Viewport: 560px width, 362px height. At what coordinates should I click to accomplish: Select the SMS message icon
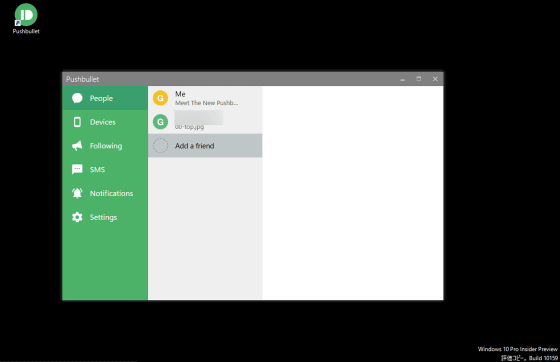pos(77,169)
